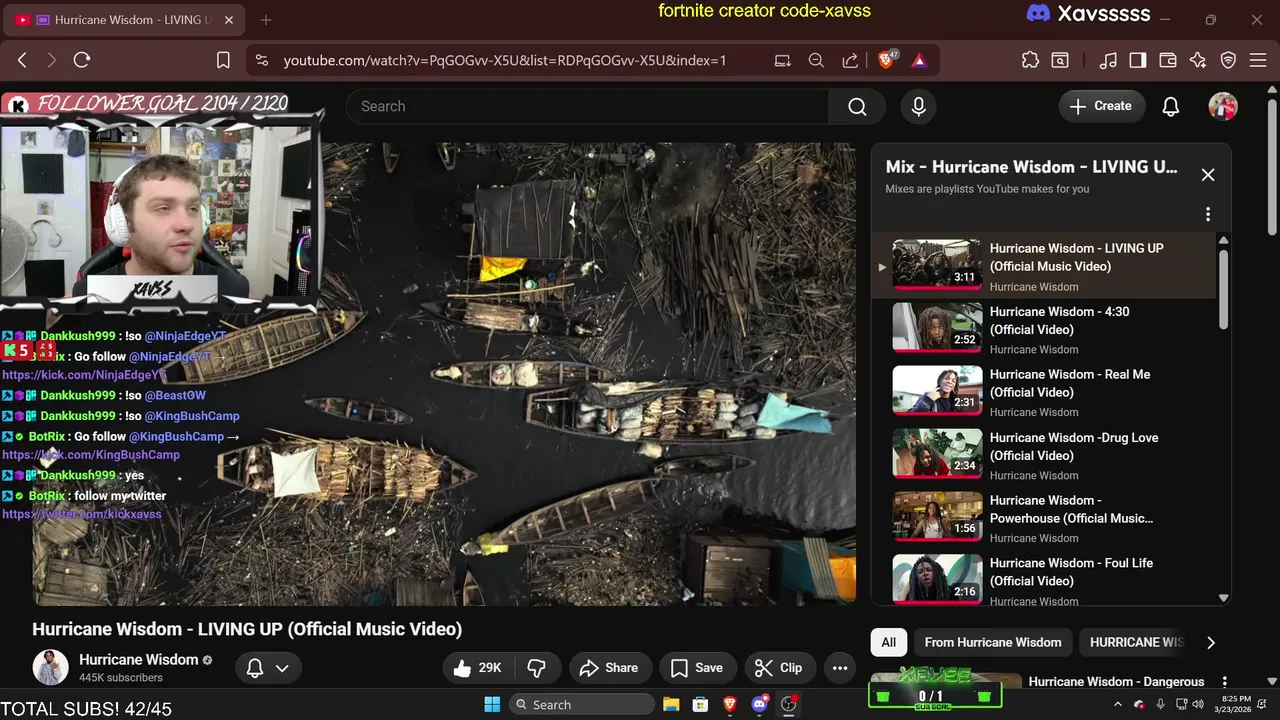Select Hurricane Wisdom - Drug Love in playlist

pos(1044,454)
